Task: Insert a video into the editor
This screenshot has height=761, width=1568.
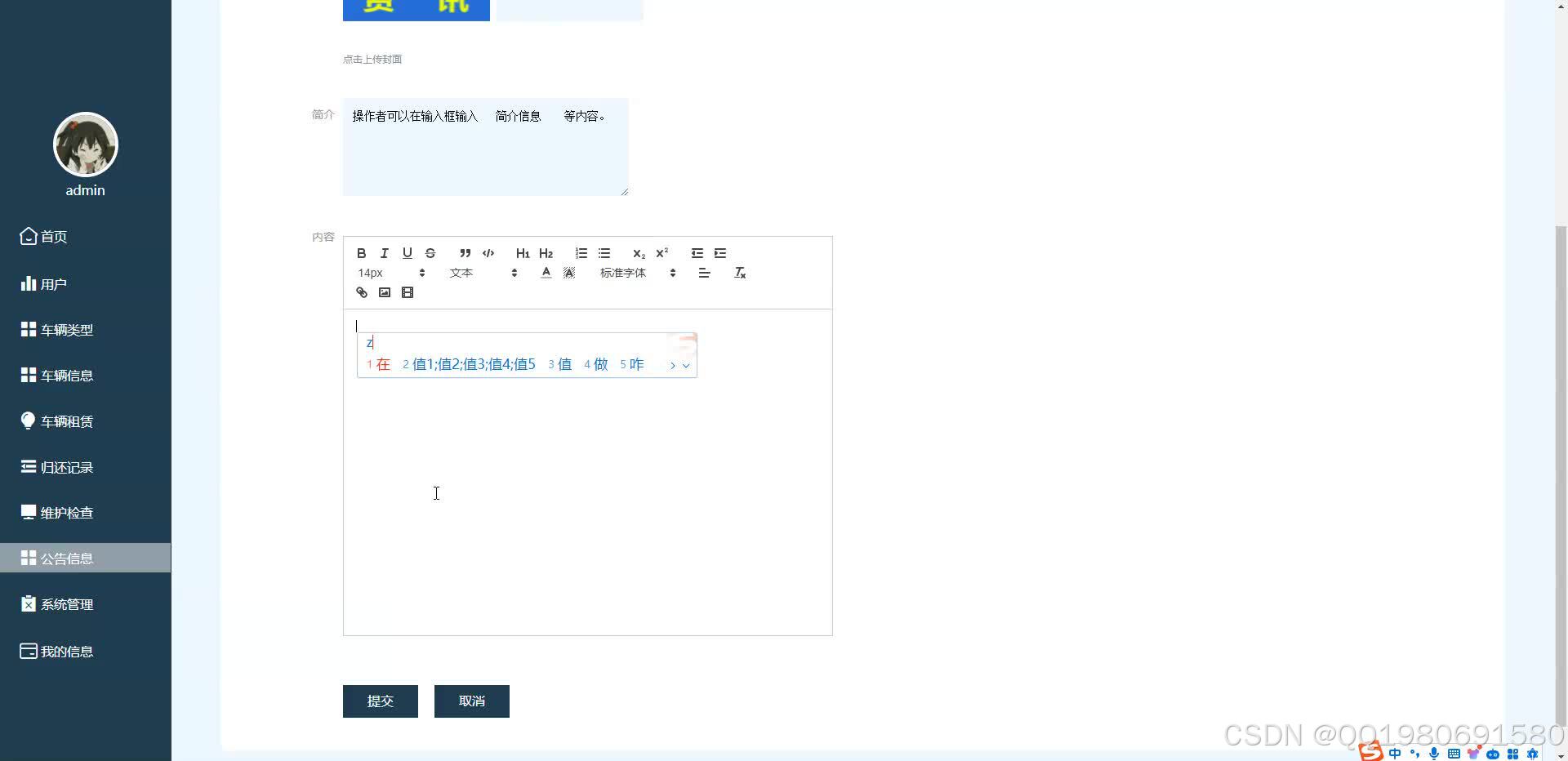Action: point(408,292)
